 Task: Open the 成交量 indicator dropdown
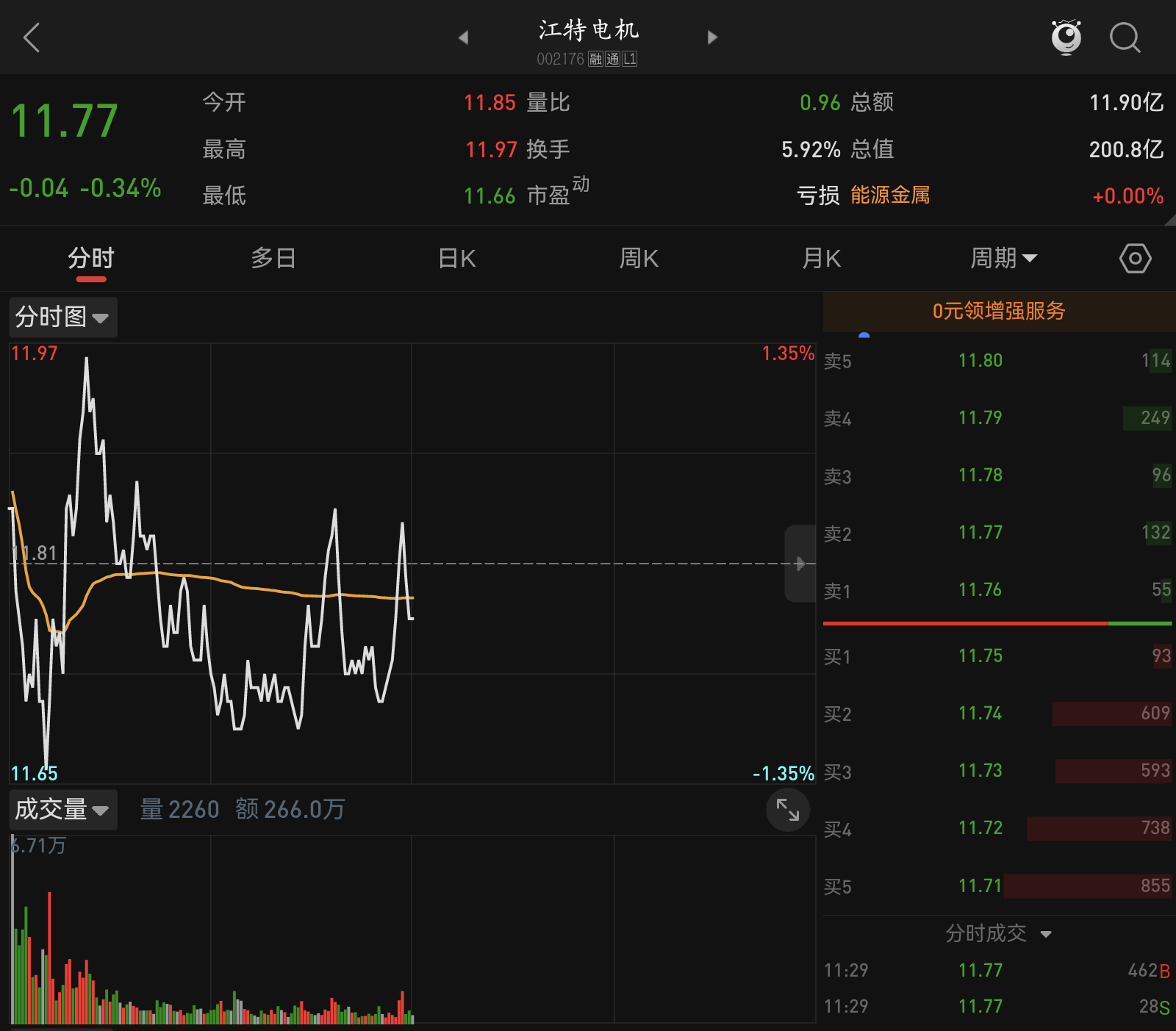coord(62,810)
